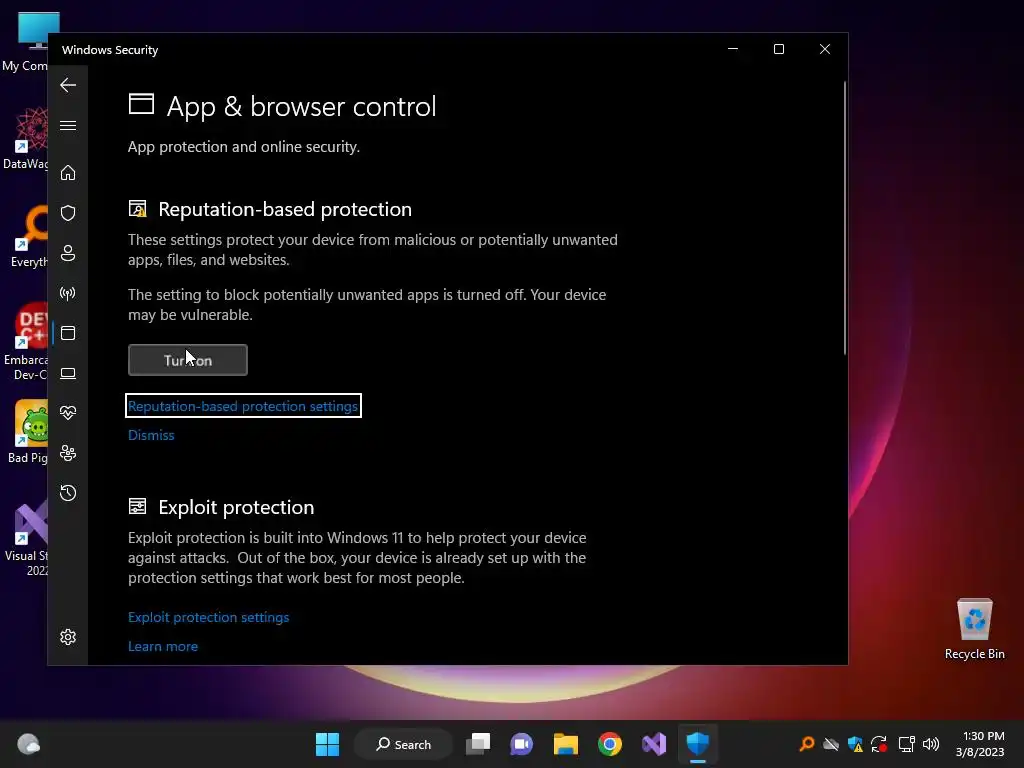
Task: Open Settings gear in Windows Security
Action: point(68,637)
